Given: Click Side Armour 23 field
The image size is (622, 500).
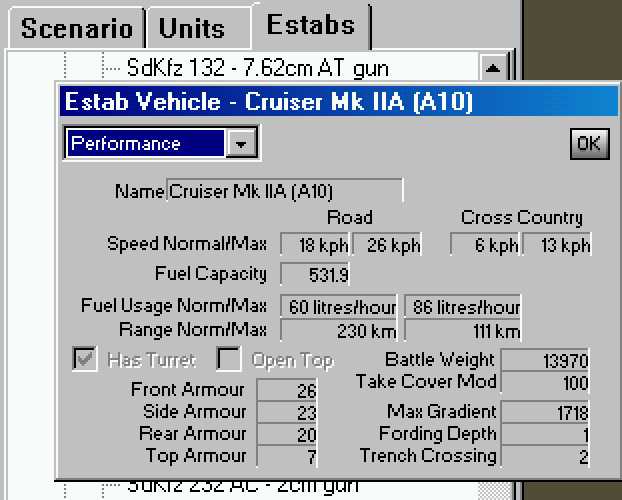Looking at the screenshot, I should point(287,412).
